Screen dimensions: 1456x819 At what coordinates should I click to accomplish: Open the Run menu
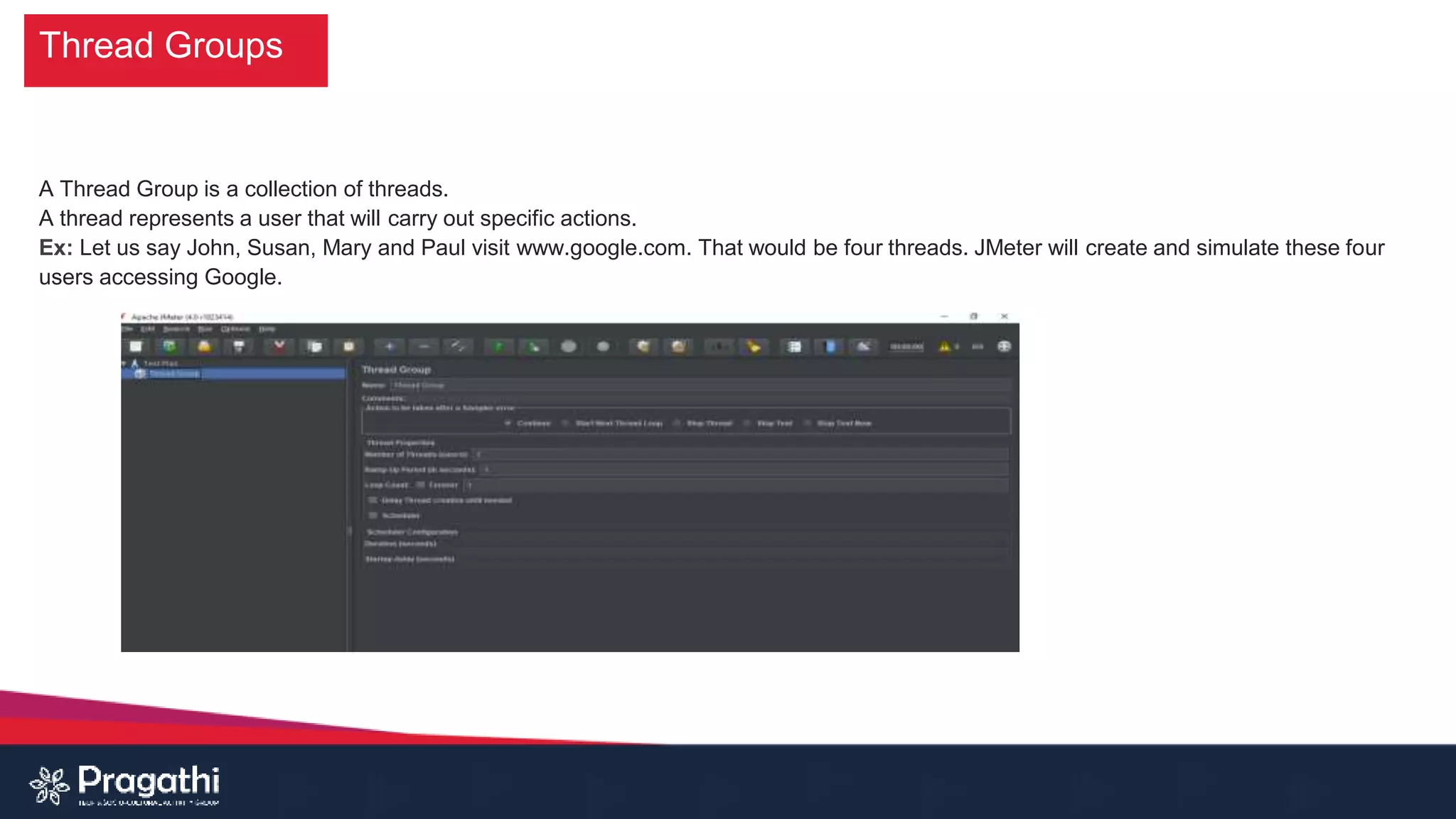[205, 329]
